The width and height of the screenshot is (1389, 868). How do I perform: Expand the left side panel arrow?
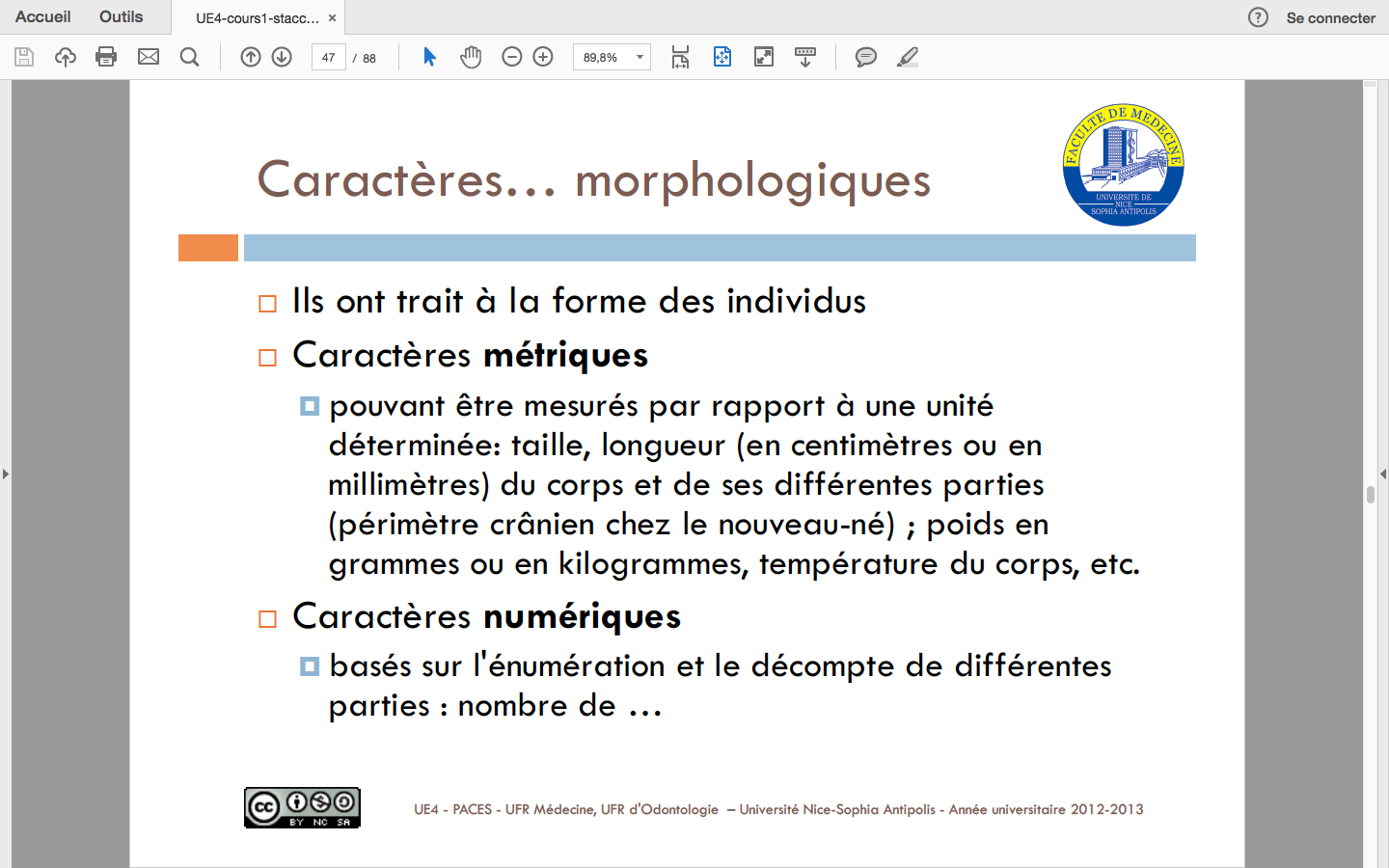tap(6, 474)
